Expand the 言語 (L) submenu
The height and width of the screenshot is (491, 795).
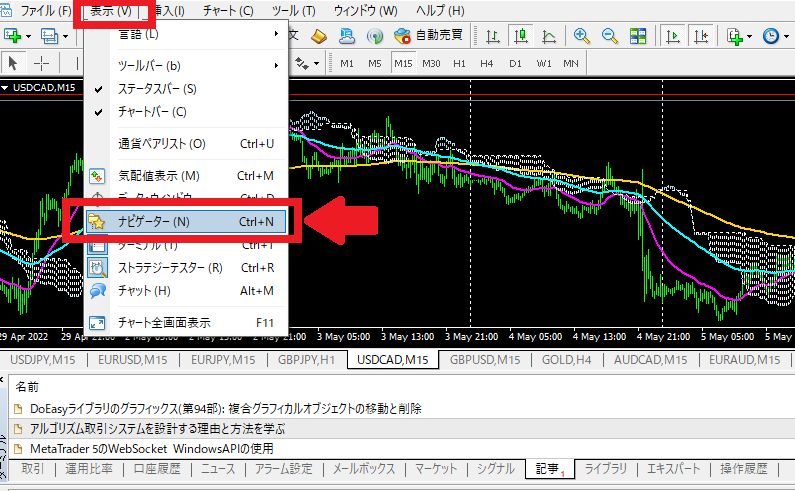(186, 34)
